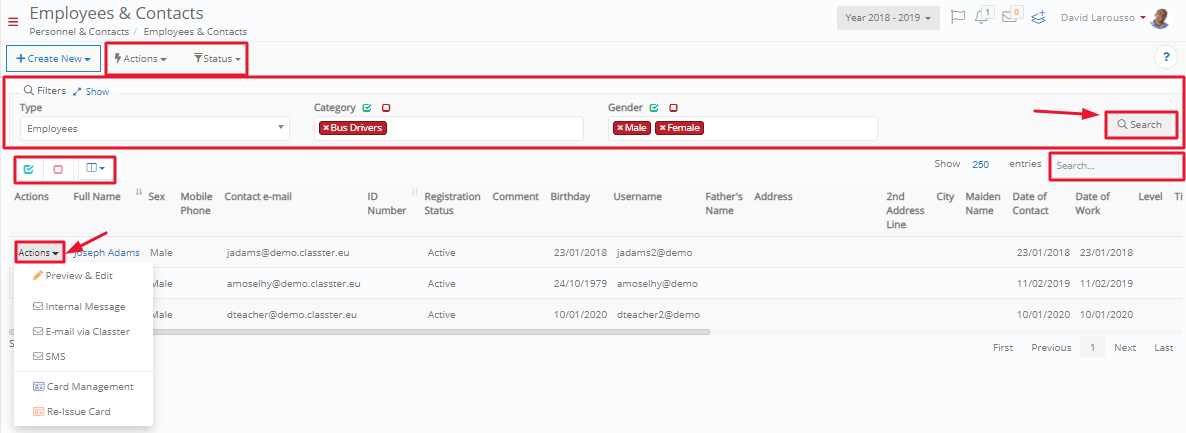The width and height of the screenshot is (1186, 433).
Task: Click horizontal table scrollbar
Action: 359,332
